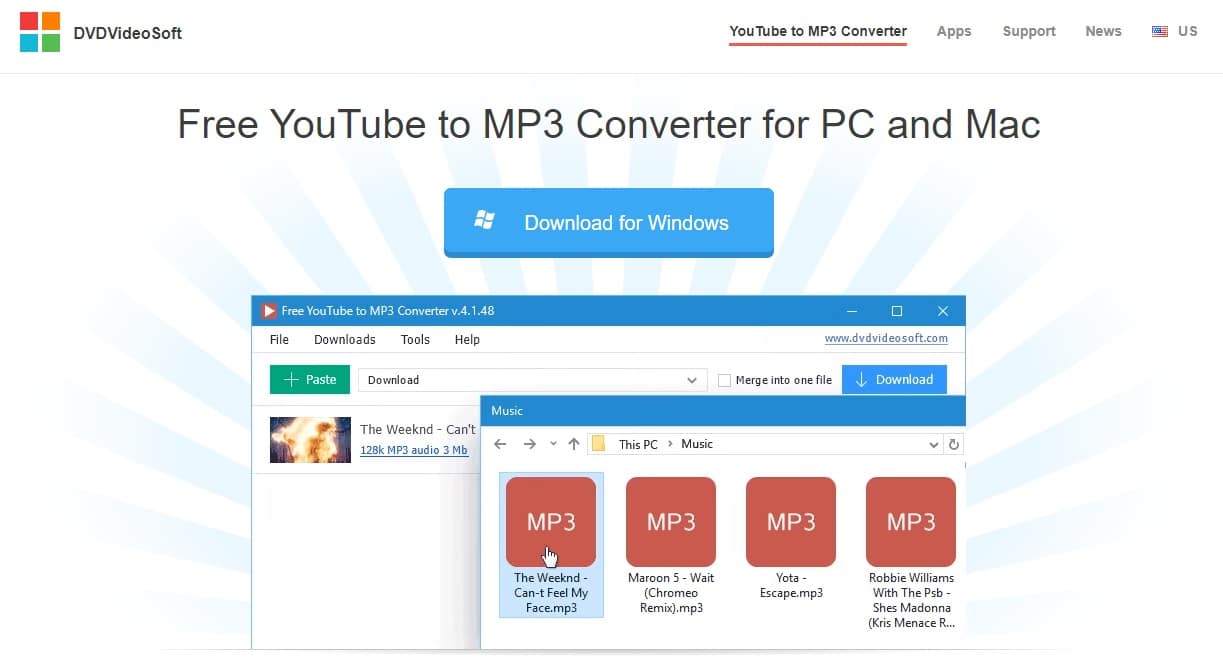The width and height of the screenshot is (1223, 657).
Task: Open the File menu
Action: (279, 340)
